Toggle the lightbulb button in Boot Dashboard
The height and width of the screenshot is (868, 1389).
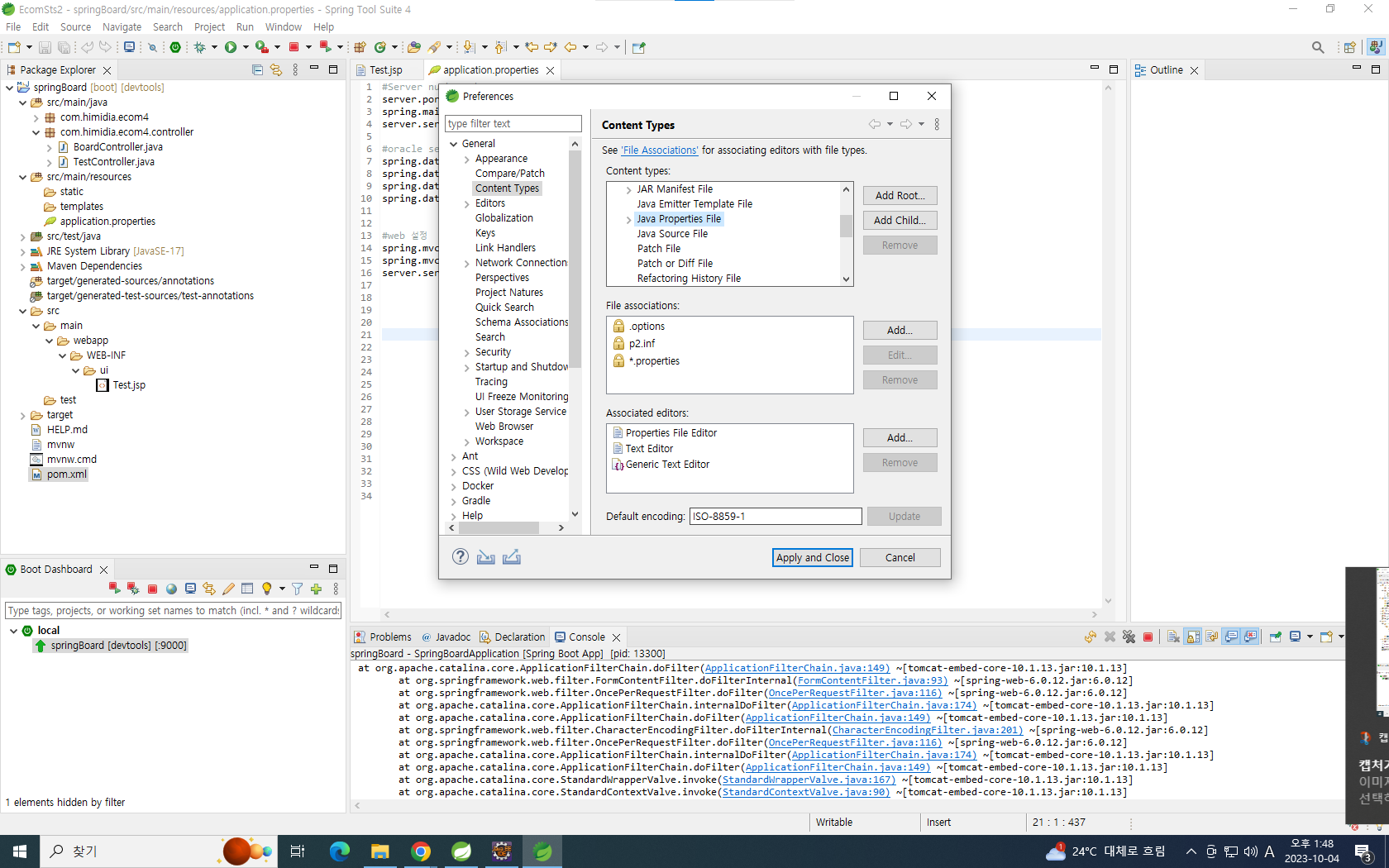coord(266,589)
